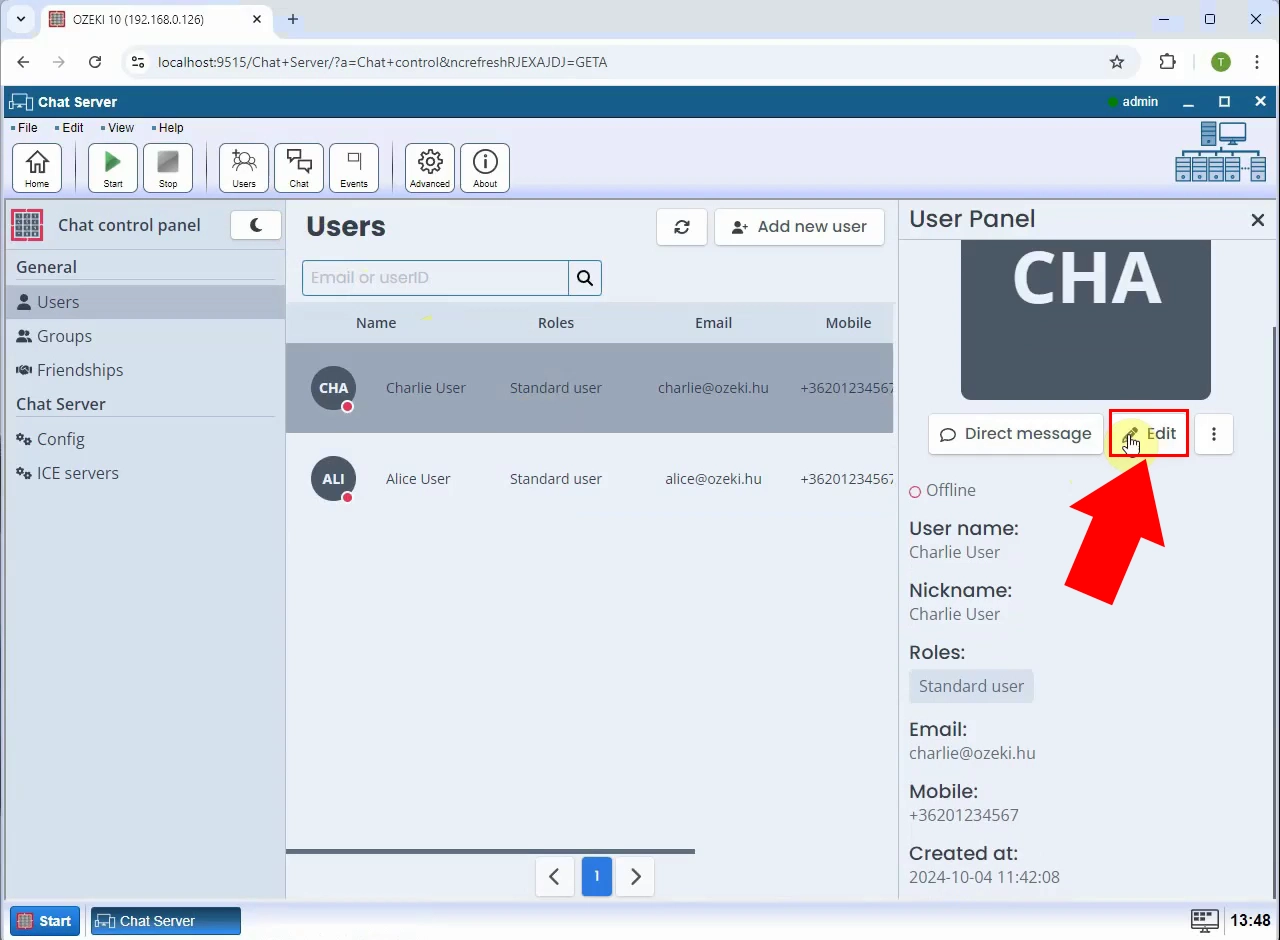Click the table's horizontal scrollbar
Screen dimensions: 1280x940
[490, 852]
